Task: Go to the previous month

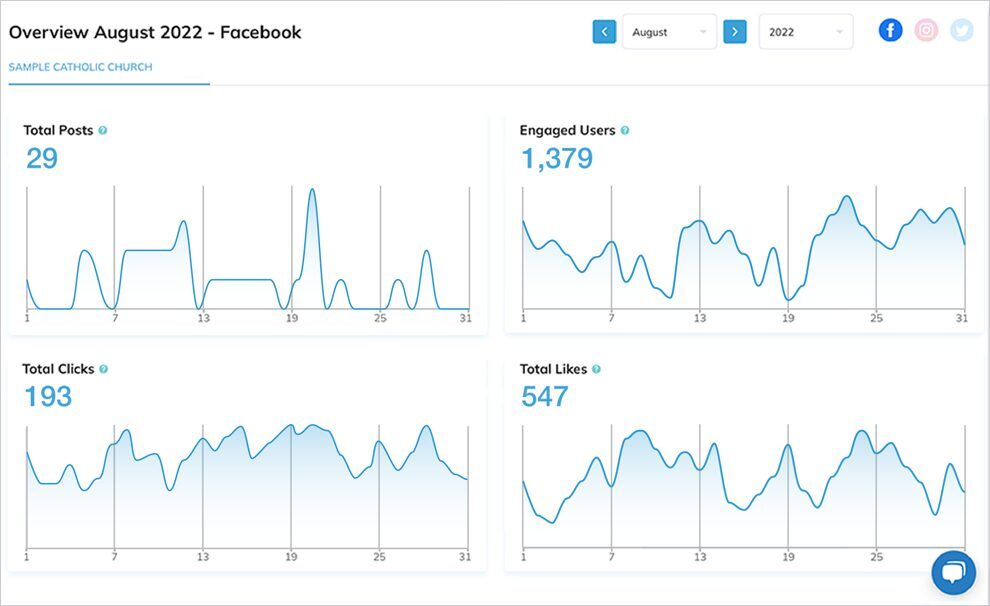Action: click(604, 31)
